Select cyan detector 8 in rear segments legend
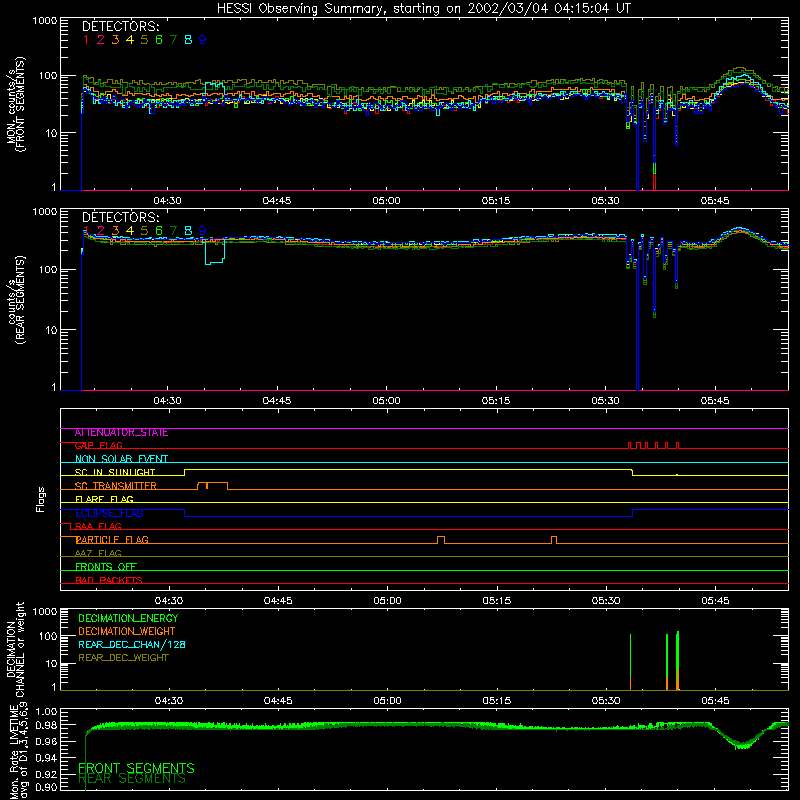The image size is (800, 800). (x=188, y=231)
